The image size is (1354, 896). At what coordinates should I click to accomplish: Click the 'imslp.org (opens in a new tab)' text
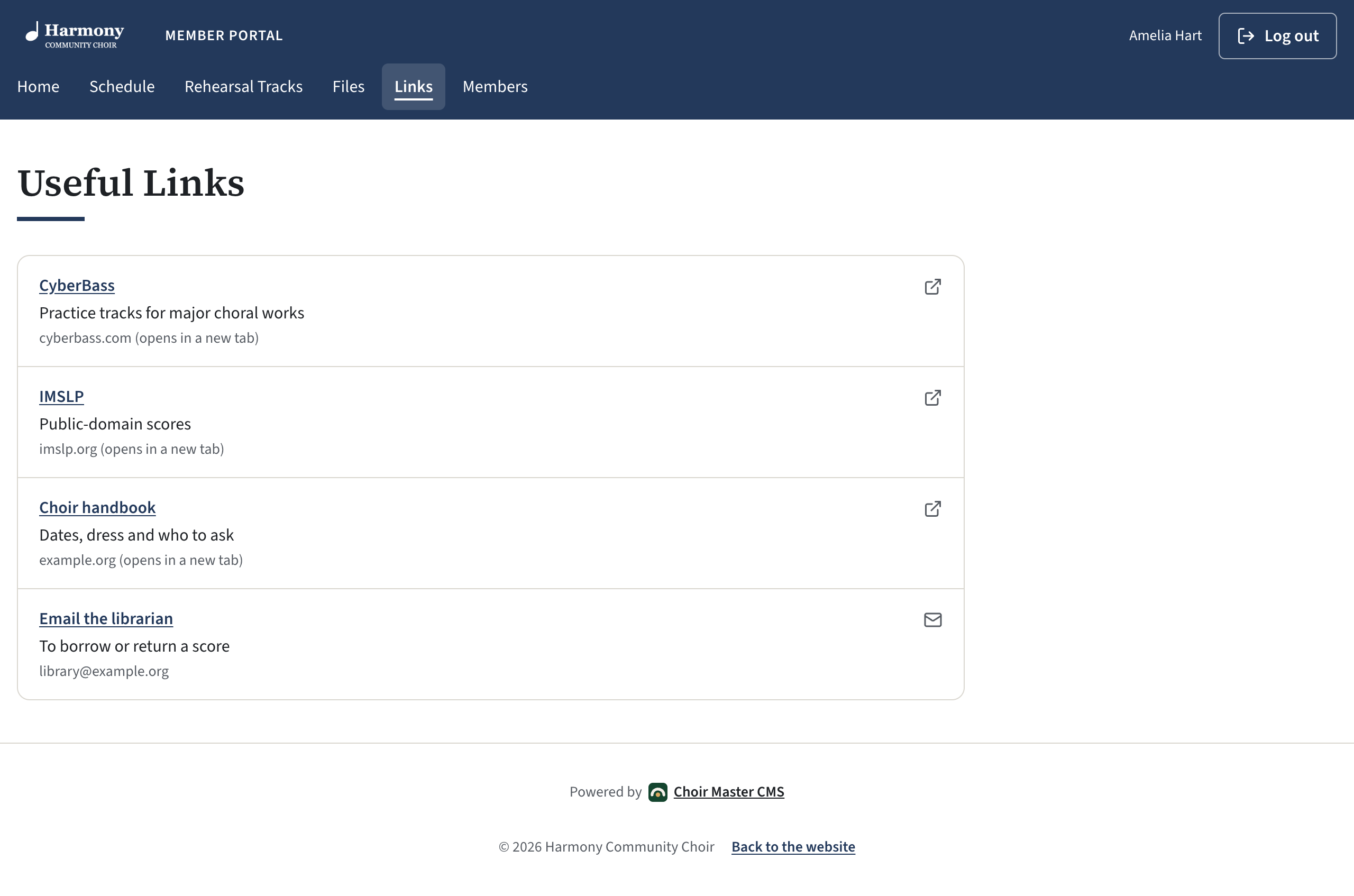tap(131, 449)
